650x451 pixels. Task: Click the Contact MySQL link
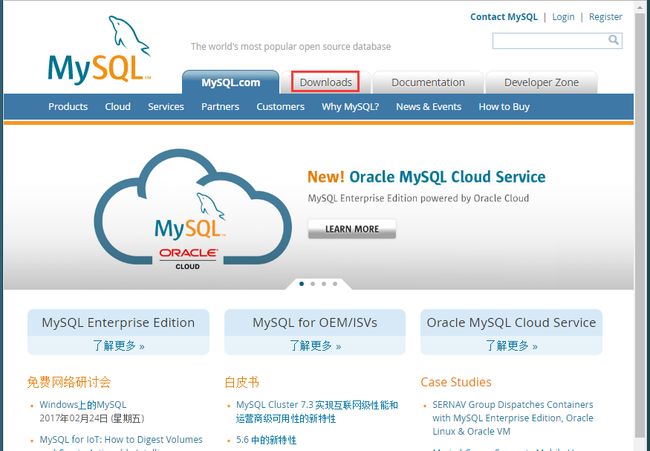(x=504, y=17)
